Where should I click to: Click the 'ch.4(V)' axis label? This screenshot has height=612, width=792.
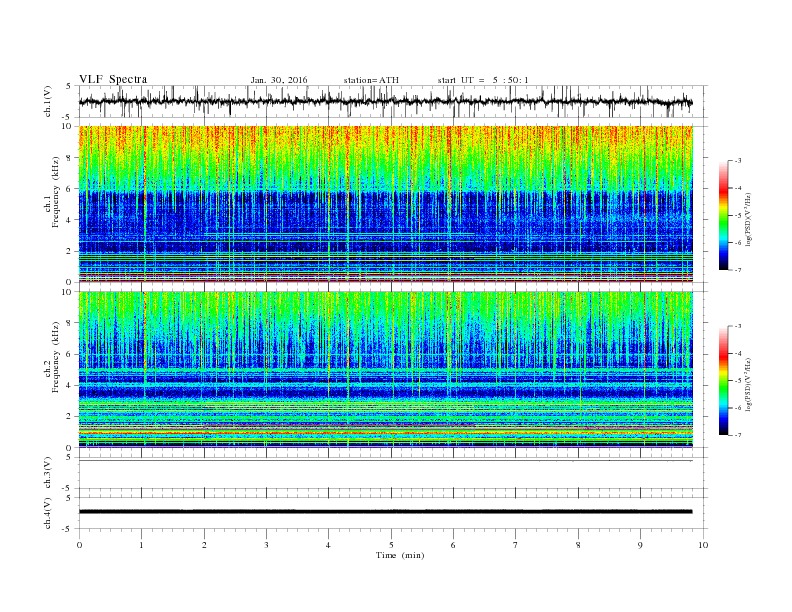click(x=48, y=514)
